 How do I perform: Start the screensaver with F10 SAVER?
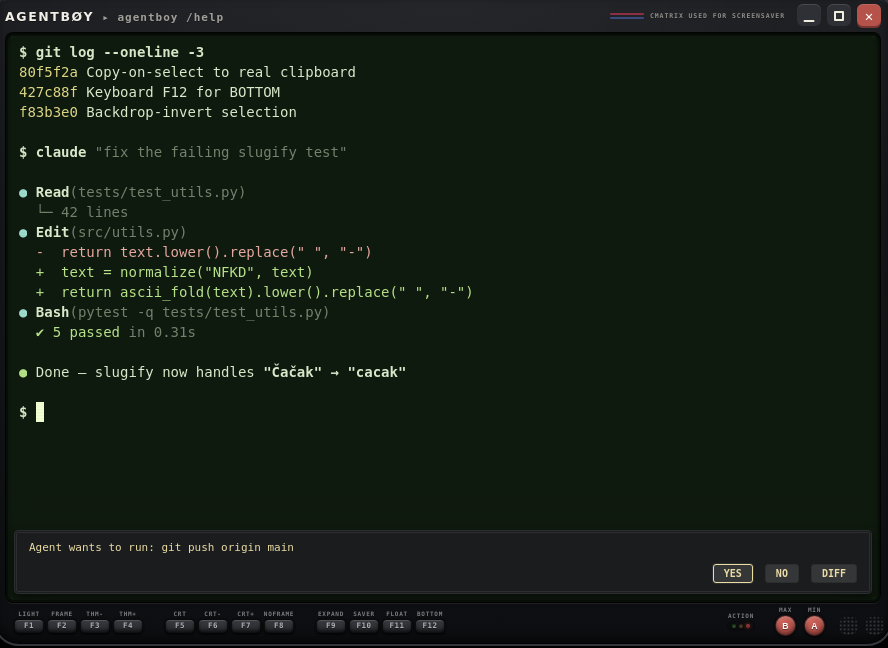tap(364, 625)
